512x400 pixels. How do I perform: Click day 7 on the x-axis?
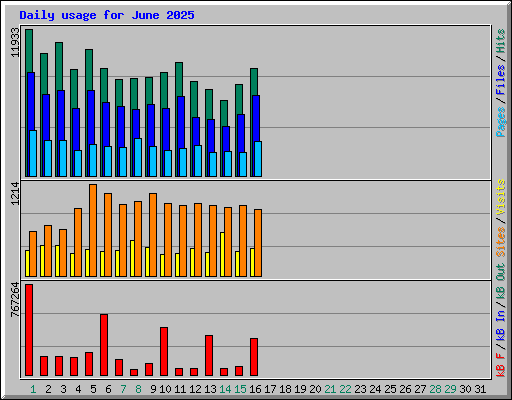[x=123, y=389]
